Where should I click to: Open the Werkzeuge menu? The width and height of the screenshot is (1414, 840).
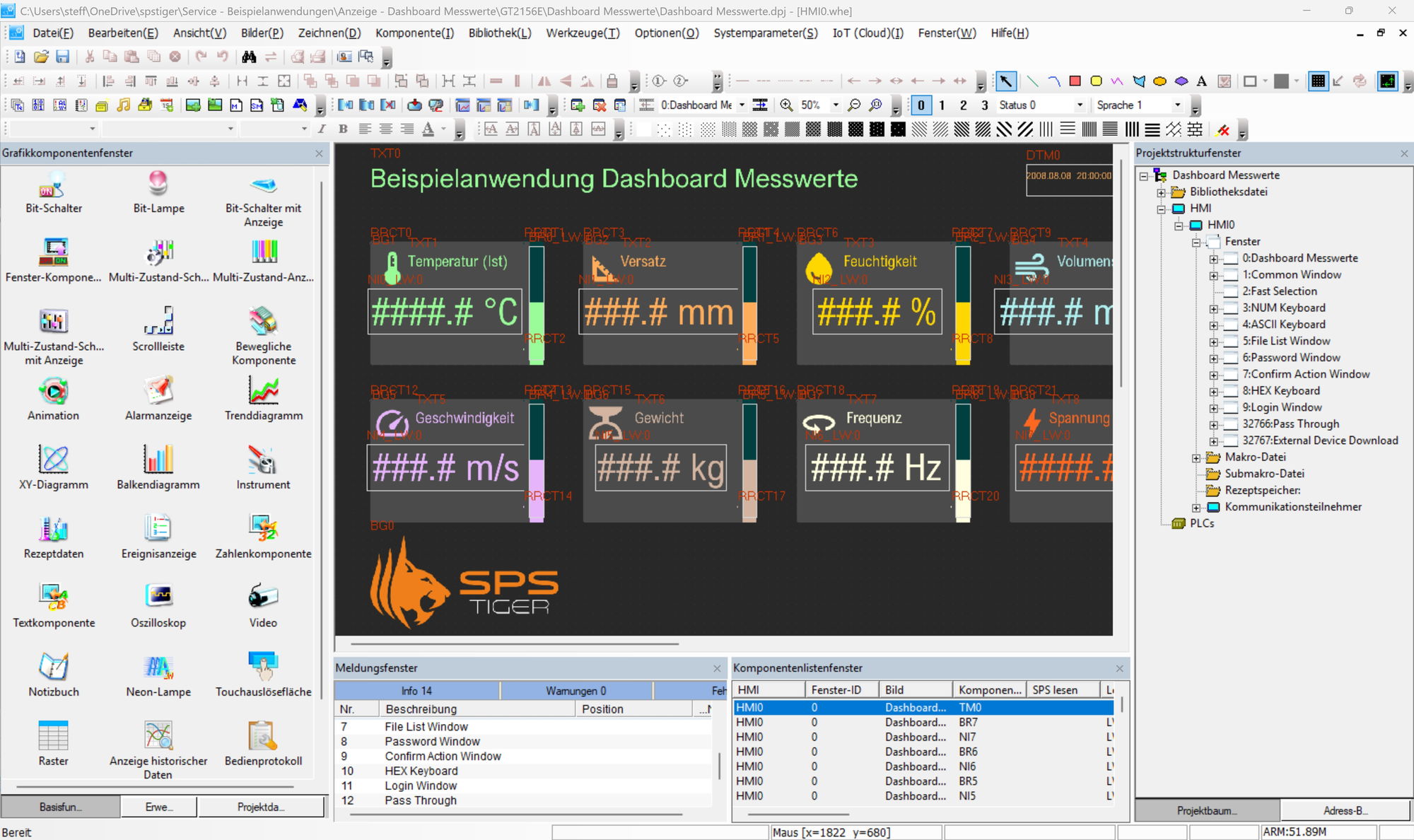click(582, 33)
